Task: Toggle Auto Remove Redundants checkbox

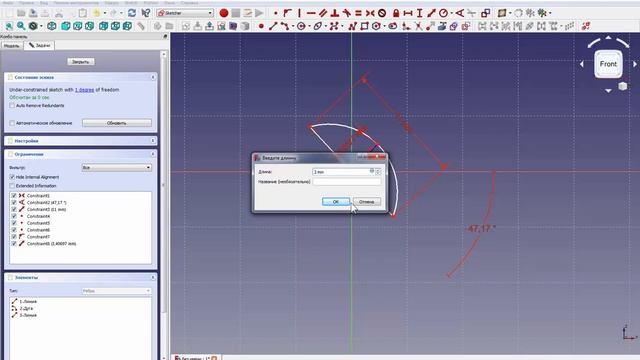Action: point(12,106)
